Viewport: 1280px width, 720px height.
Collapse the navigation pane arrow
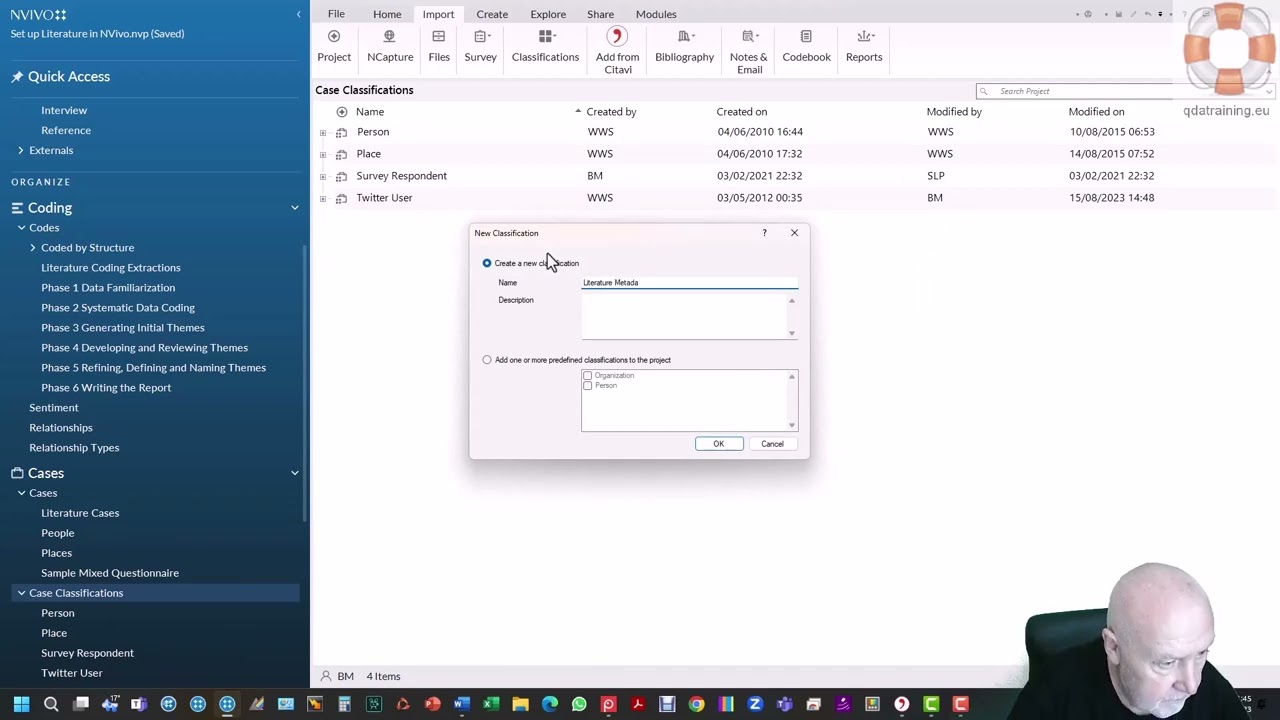298,14
